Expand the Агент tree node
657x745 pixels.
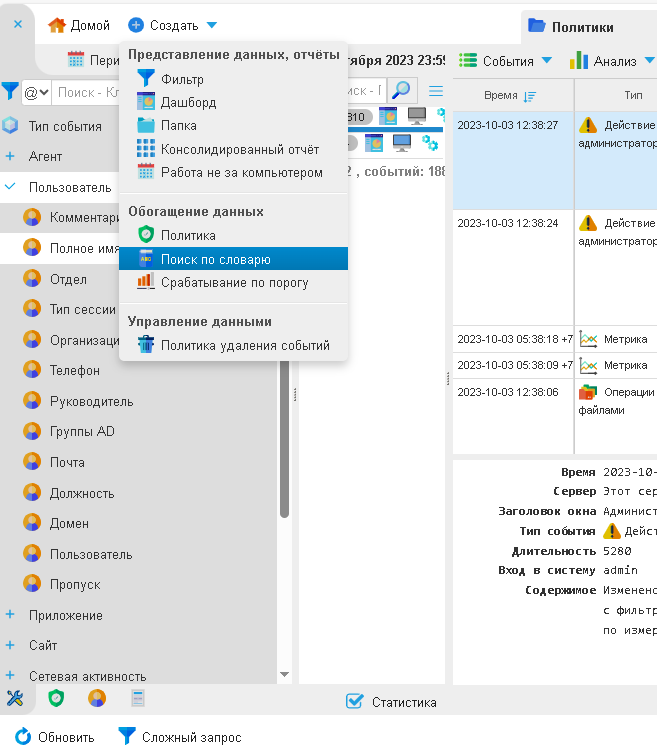point(10,156)
